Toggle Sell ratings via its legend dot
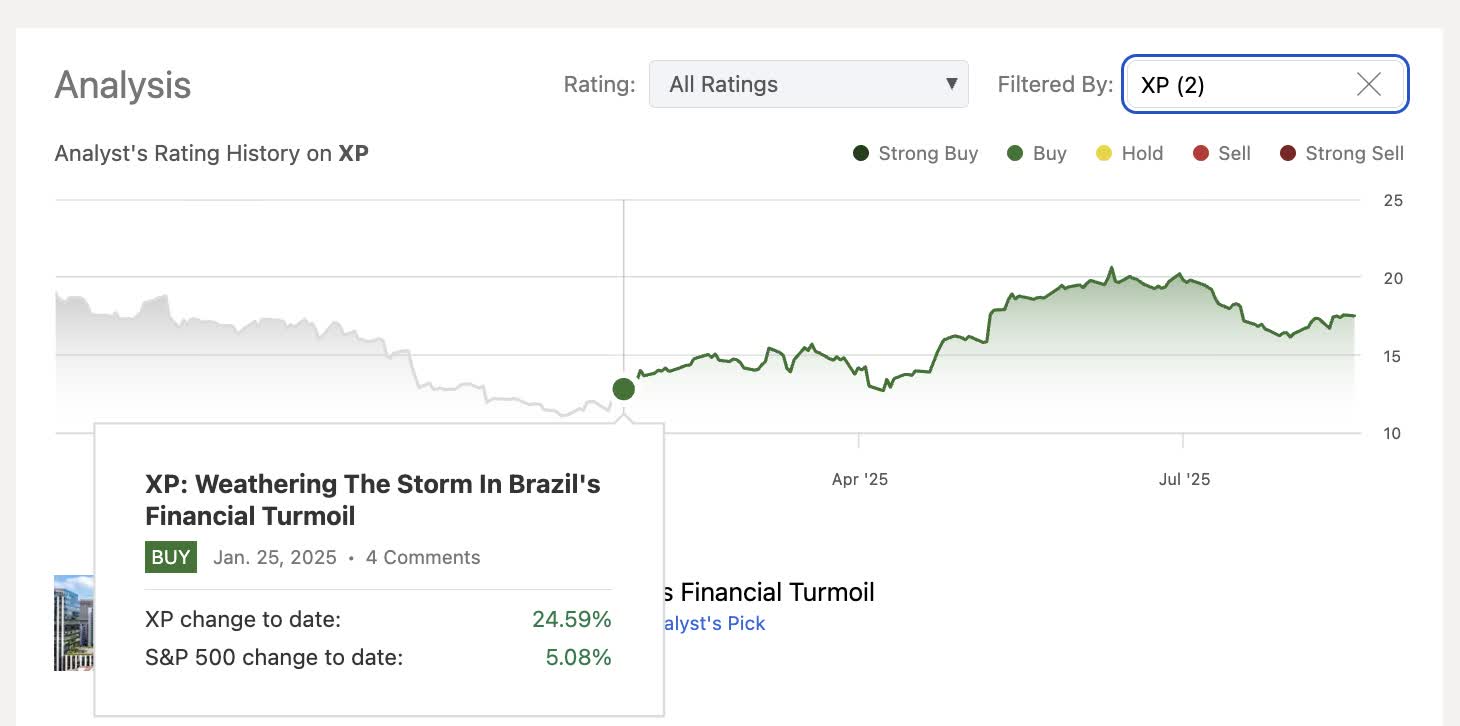The height and width of the screenshot is (726, 1460). click(x=1199, y=153)
